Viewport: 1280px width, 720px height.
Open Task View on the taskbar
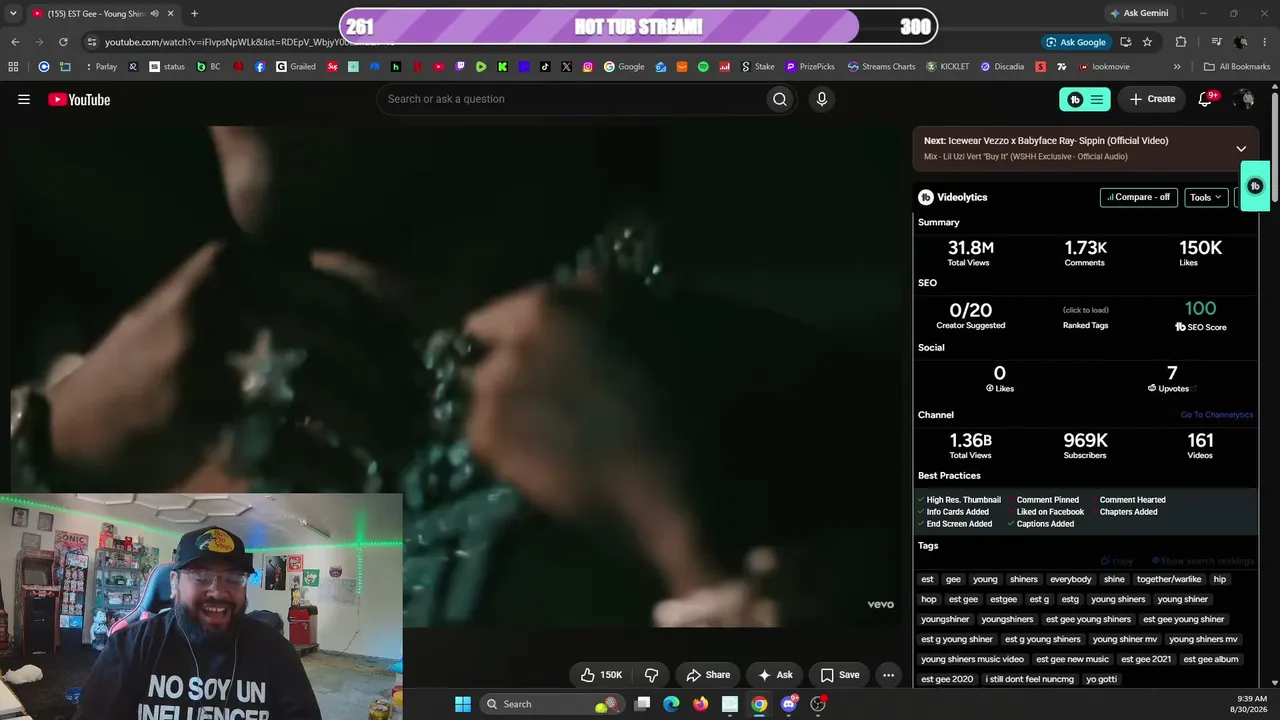(x=643, y=704)
